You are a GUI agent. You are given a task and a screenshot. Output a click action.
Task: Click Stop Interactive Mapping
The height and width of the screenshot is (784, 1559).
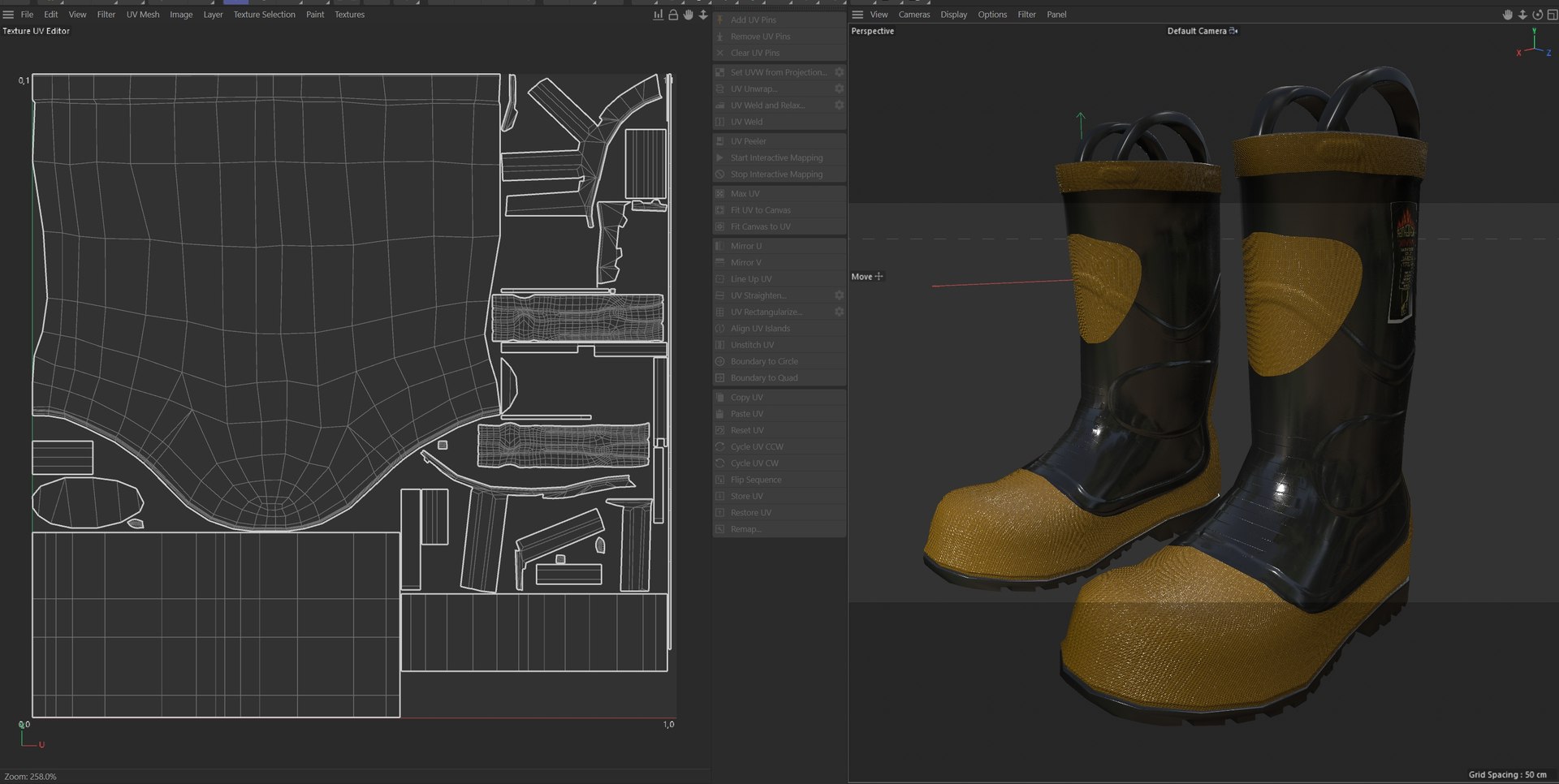click(779, 174)
